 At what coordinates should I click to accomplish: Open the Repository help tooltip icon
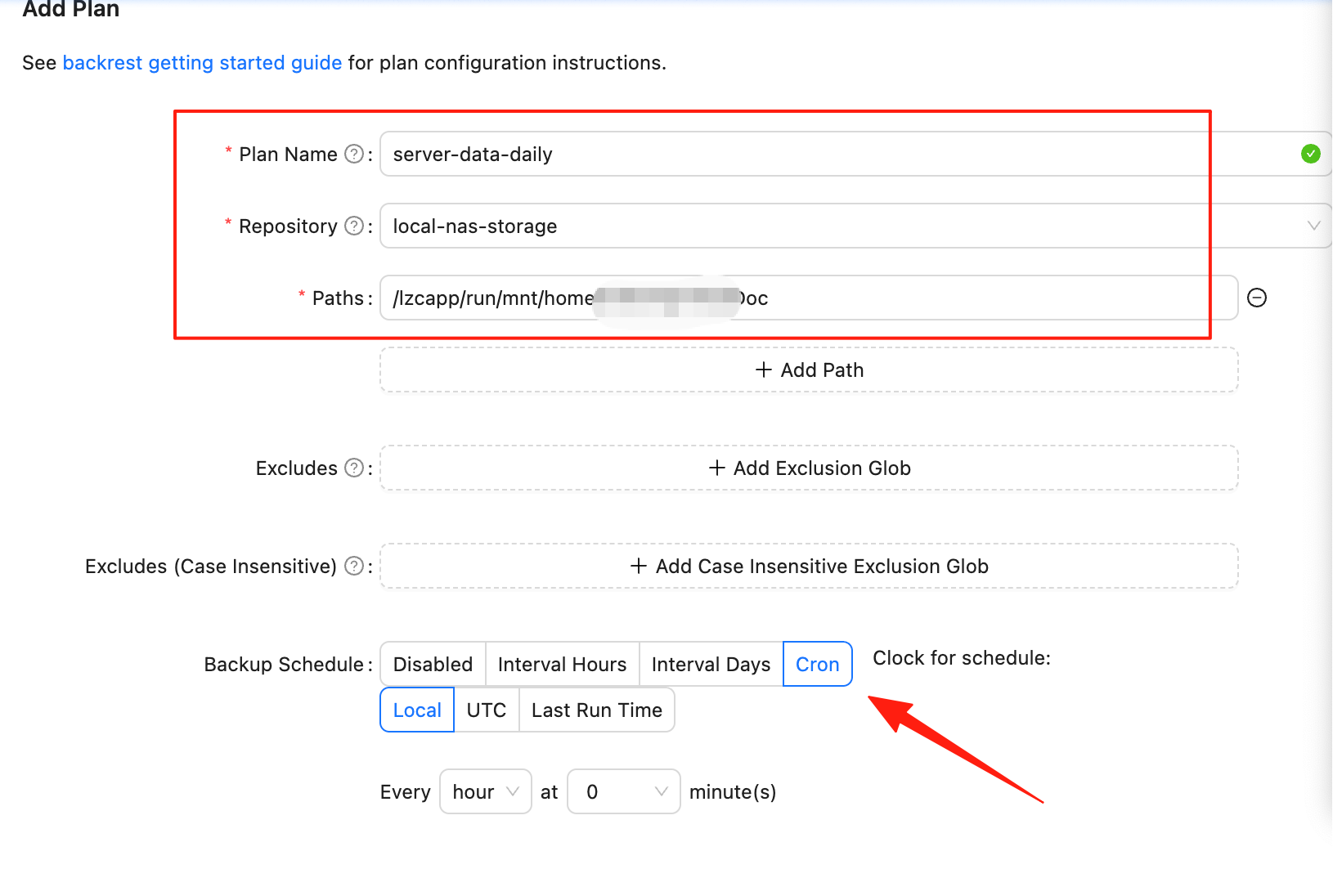[x=354, y=226]
